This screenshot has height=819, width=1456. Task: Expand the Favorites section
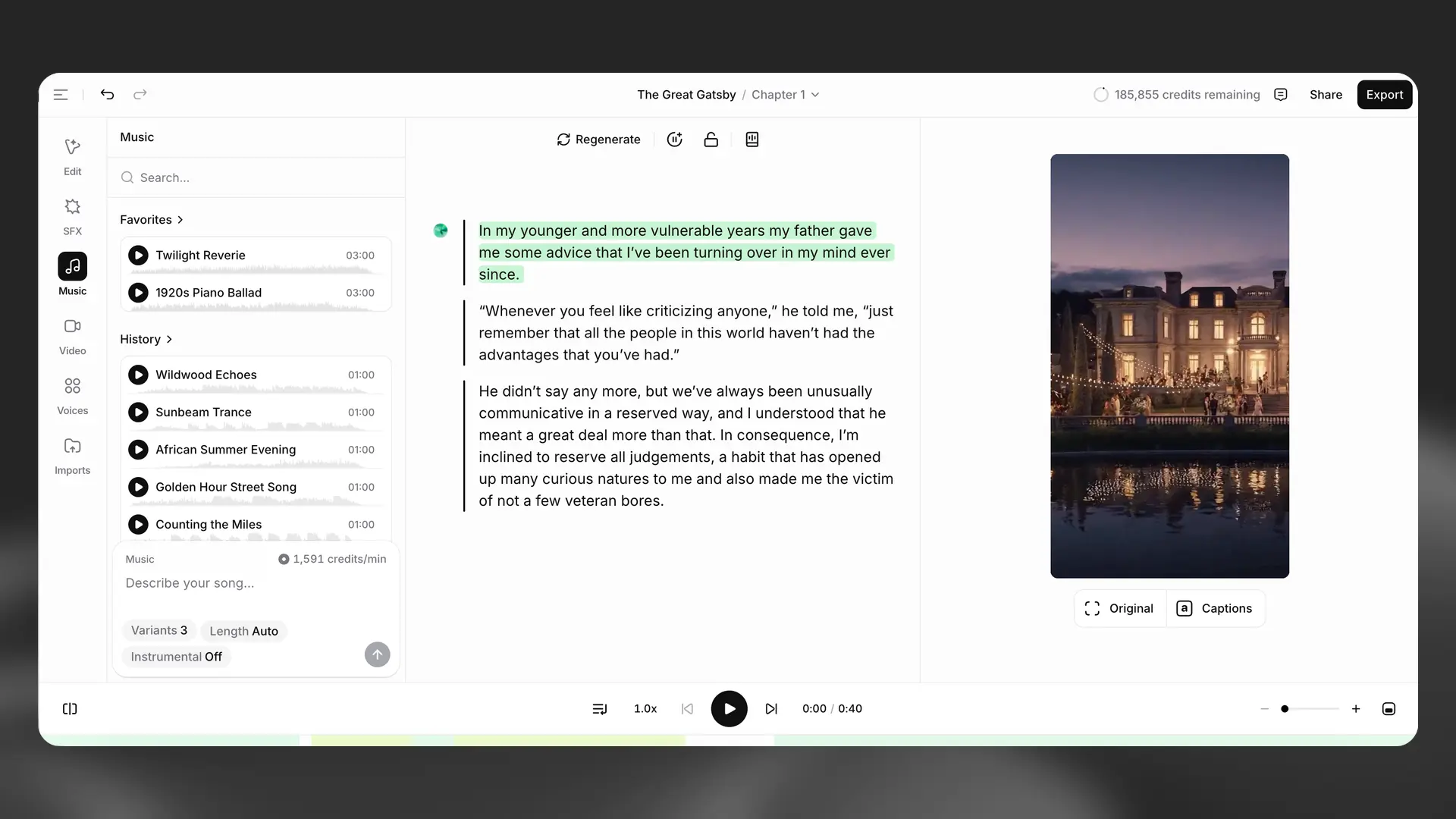pyautogui.click(x=152, y=220)
